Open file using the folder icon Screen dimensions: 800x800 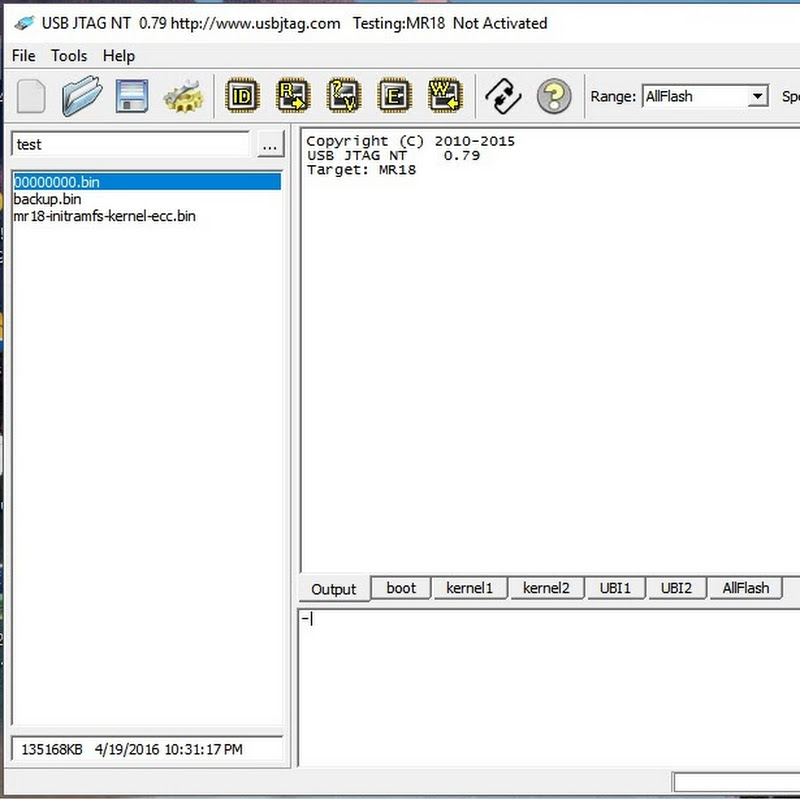point(82,96)
